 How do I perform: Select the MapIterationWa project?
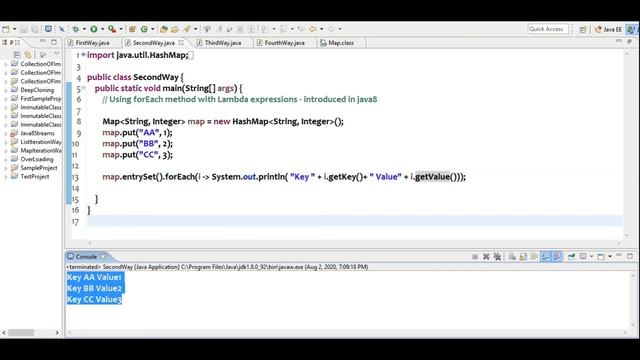(x=41, y=151)
